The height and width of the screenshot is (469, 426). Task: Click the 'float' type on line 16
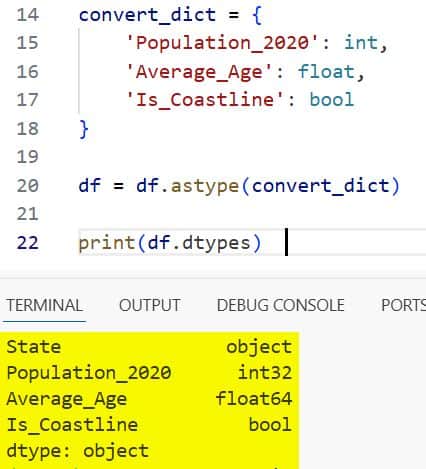click(326, 72)
